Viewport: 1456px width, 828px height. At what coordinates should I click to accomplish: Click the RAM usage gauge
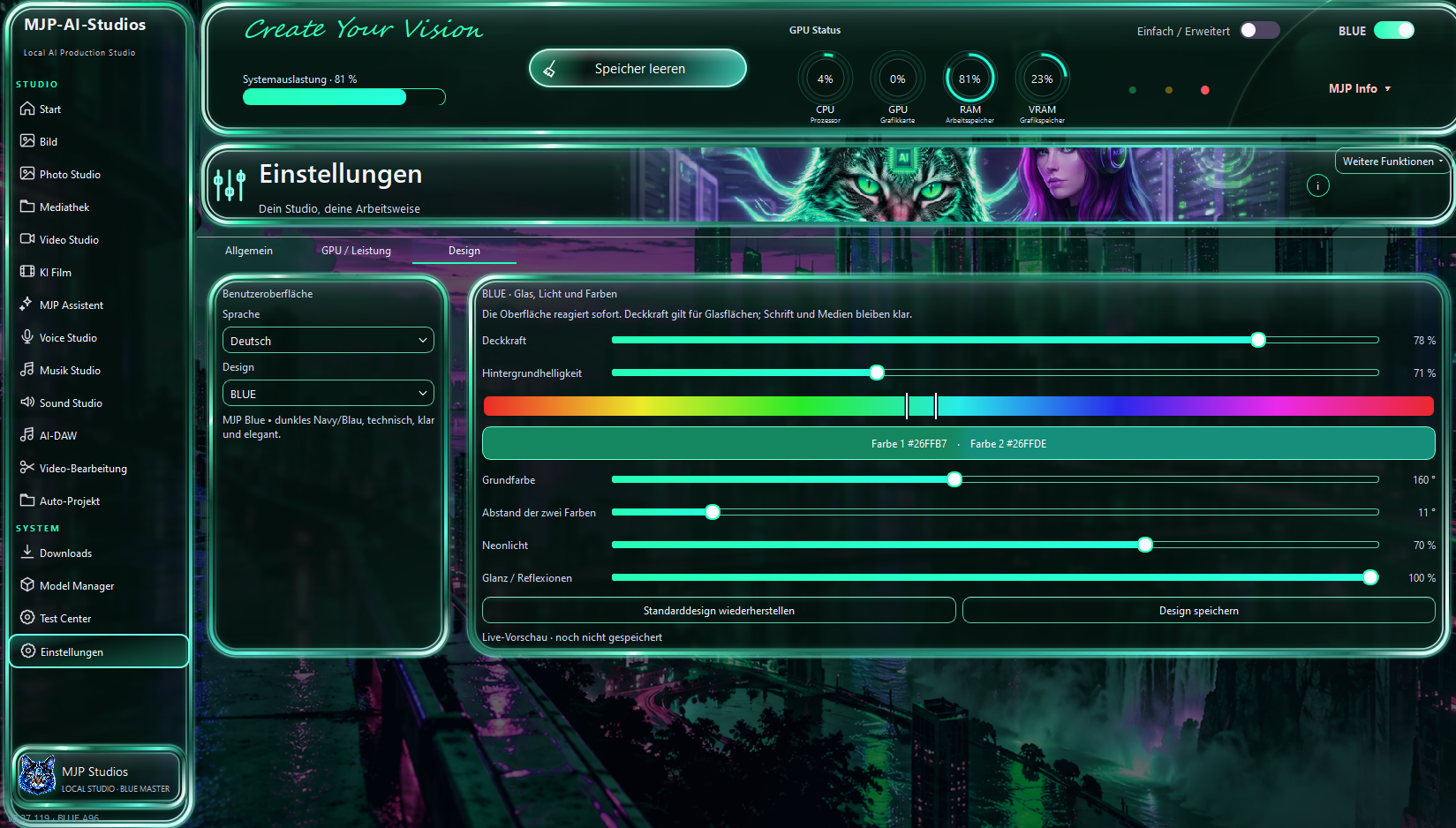[969, 79]
